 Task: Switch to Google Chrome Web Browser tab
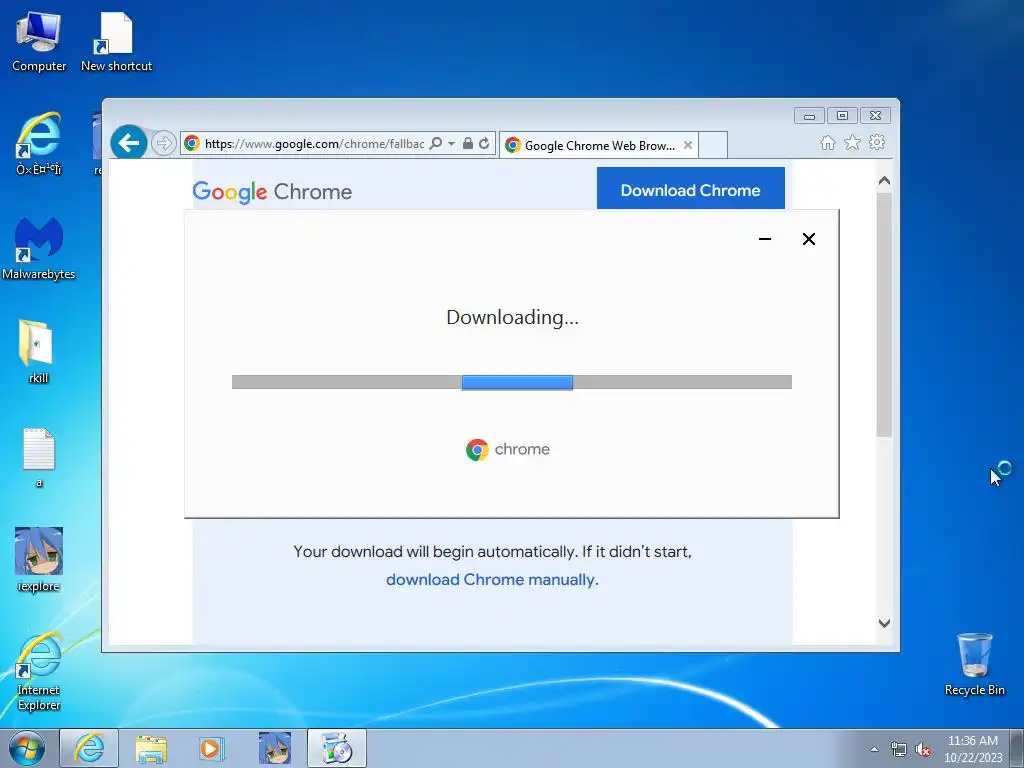click(x=599, y=145)
